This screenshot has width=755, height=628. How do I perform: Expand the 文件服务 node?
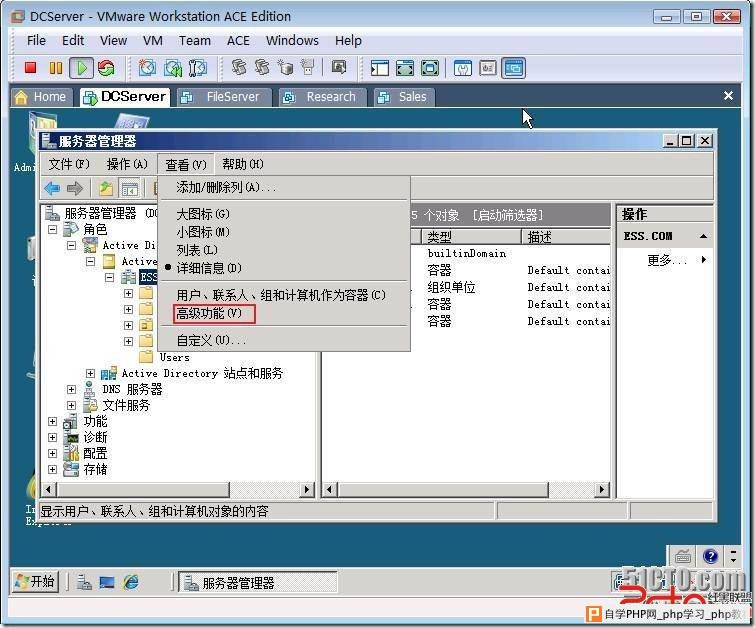(72, 406)
